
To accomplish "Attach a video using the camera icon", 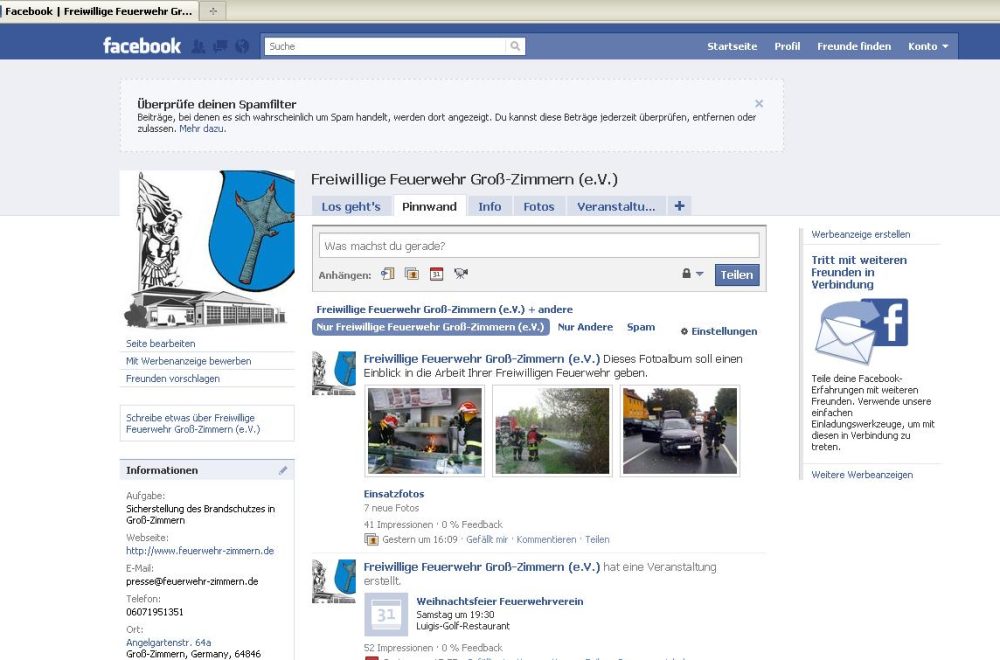I will tap(461, 273).
